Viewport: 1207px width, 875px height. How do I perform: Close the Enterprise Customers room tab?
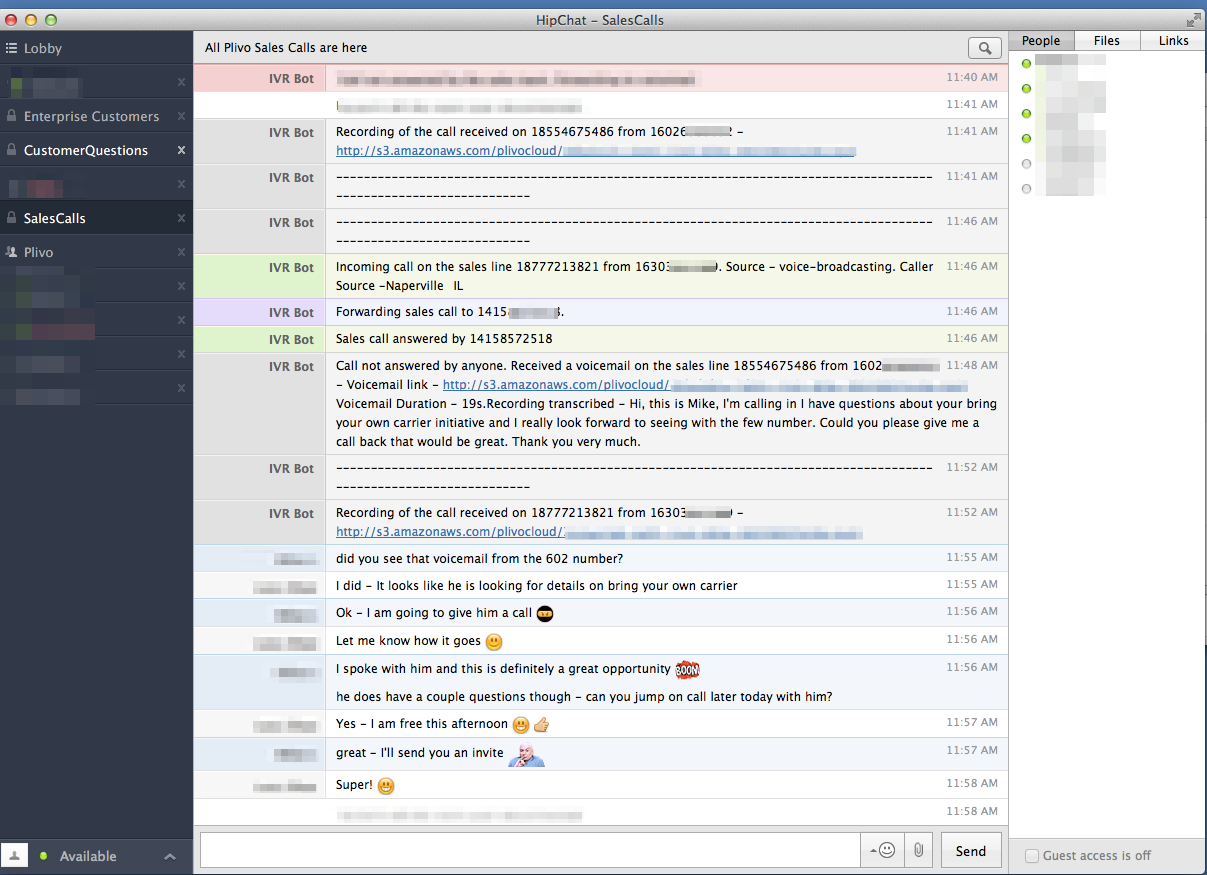point(181,116)
